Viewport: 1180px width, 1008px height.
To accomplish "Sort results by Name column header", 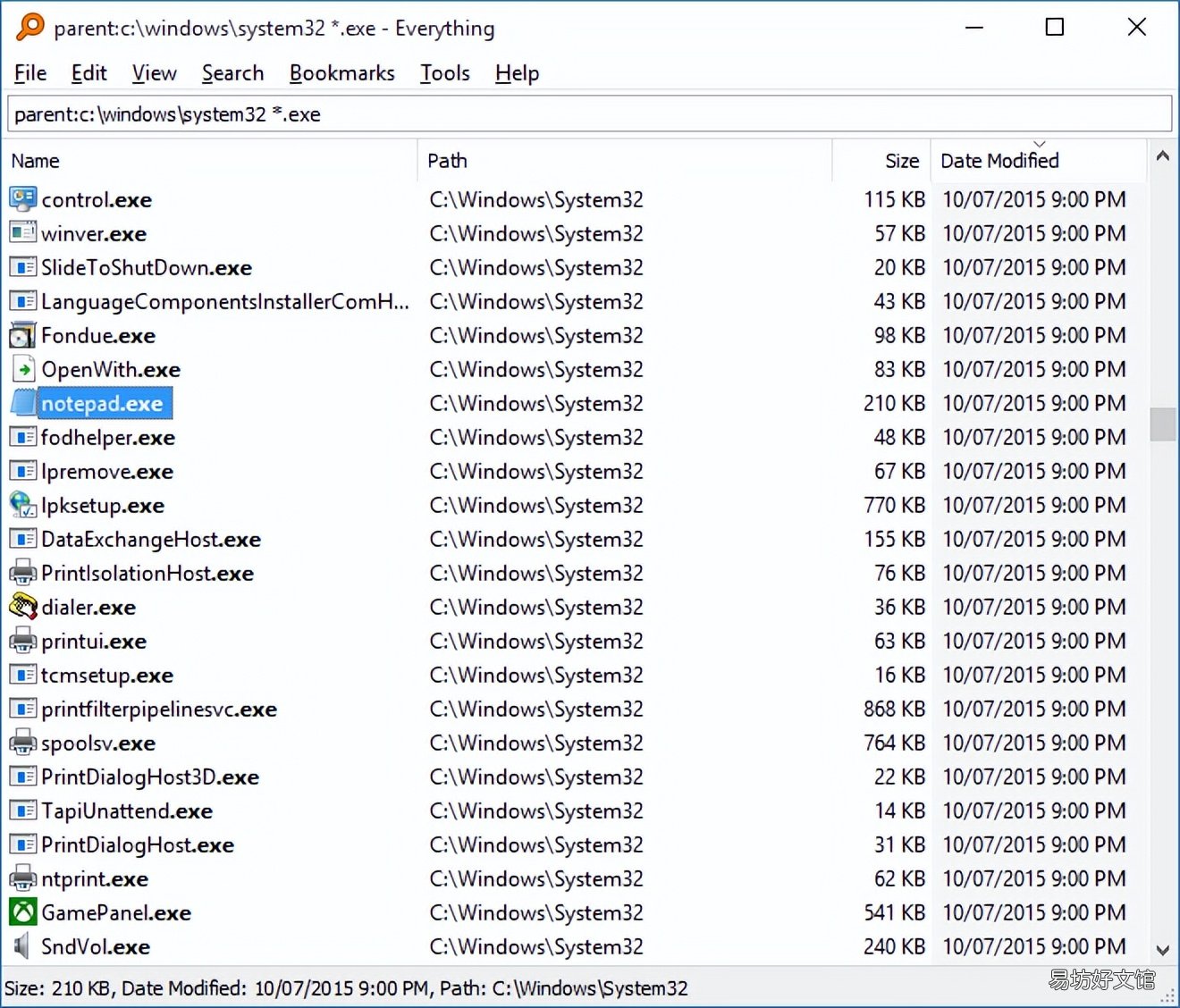I will click(211, 161).
